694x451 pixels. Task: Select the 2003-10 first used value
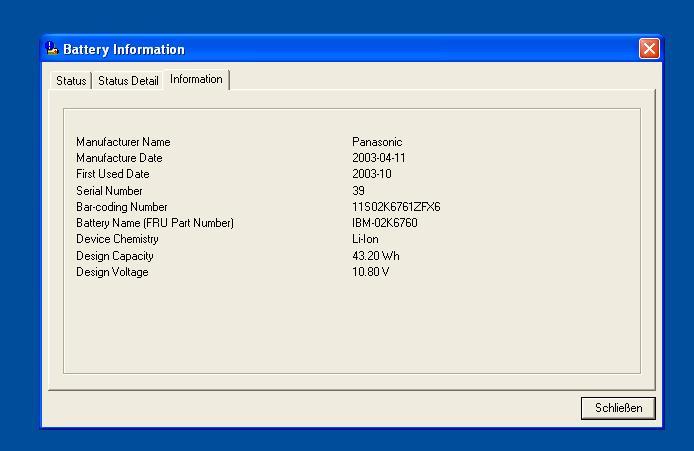[372, 174]
